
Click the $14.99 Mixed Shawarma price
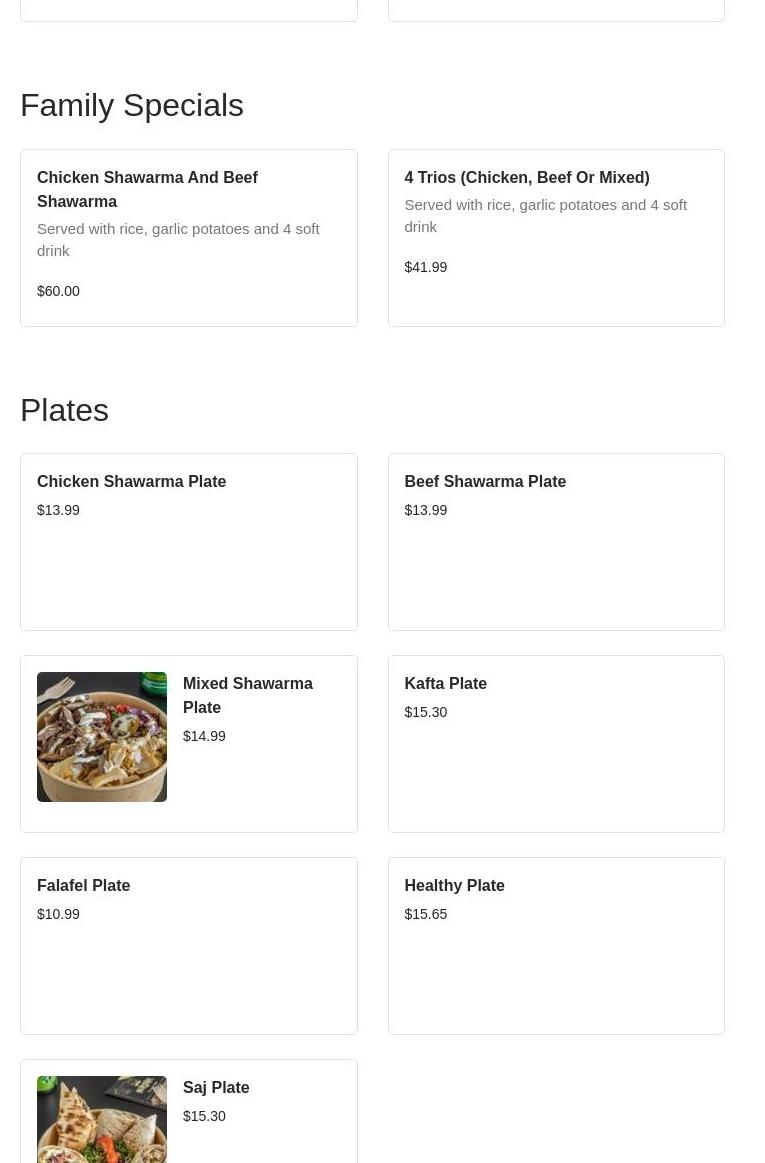[x=204, y=736]
